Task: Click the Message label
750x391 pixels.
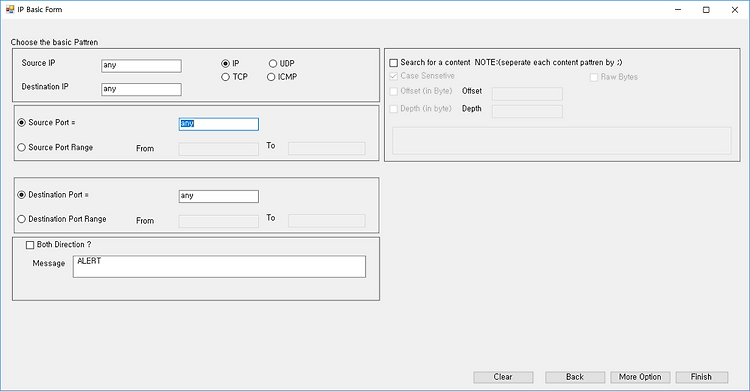Action: [49, 263]
